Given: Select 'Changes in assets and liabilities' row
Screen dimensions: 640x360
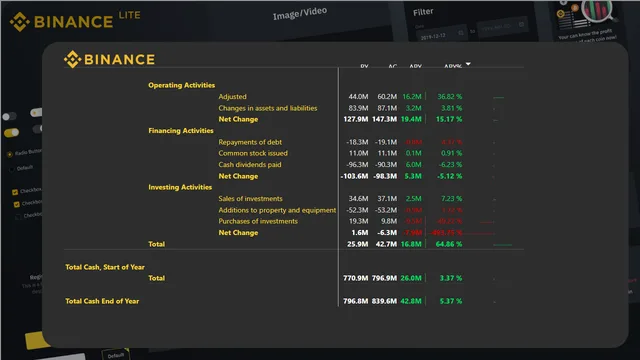Looking at the screenshot, I should (268, 108).
